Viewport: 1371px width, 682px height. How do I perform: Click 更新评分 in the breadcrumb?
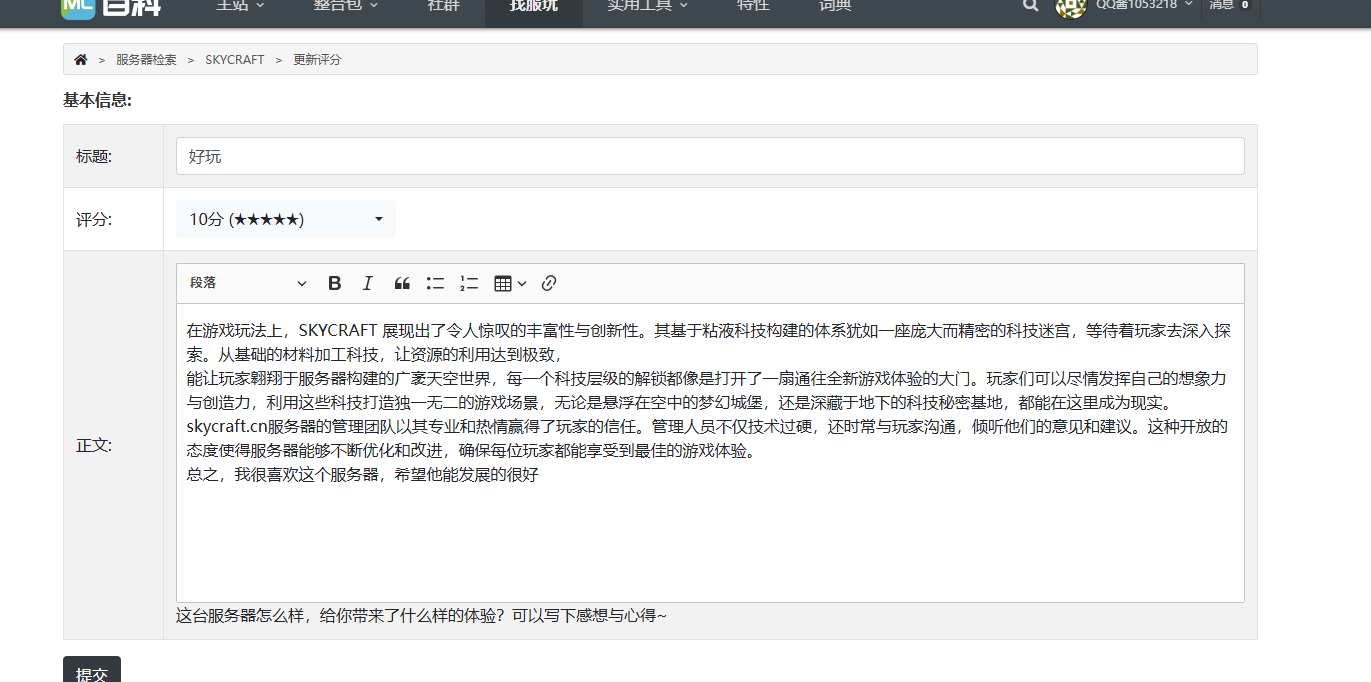[317, 60]
